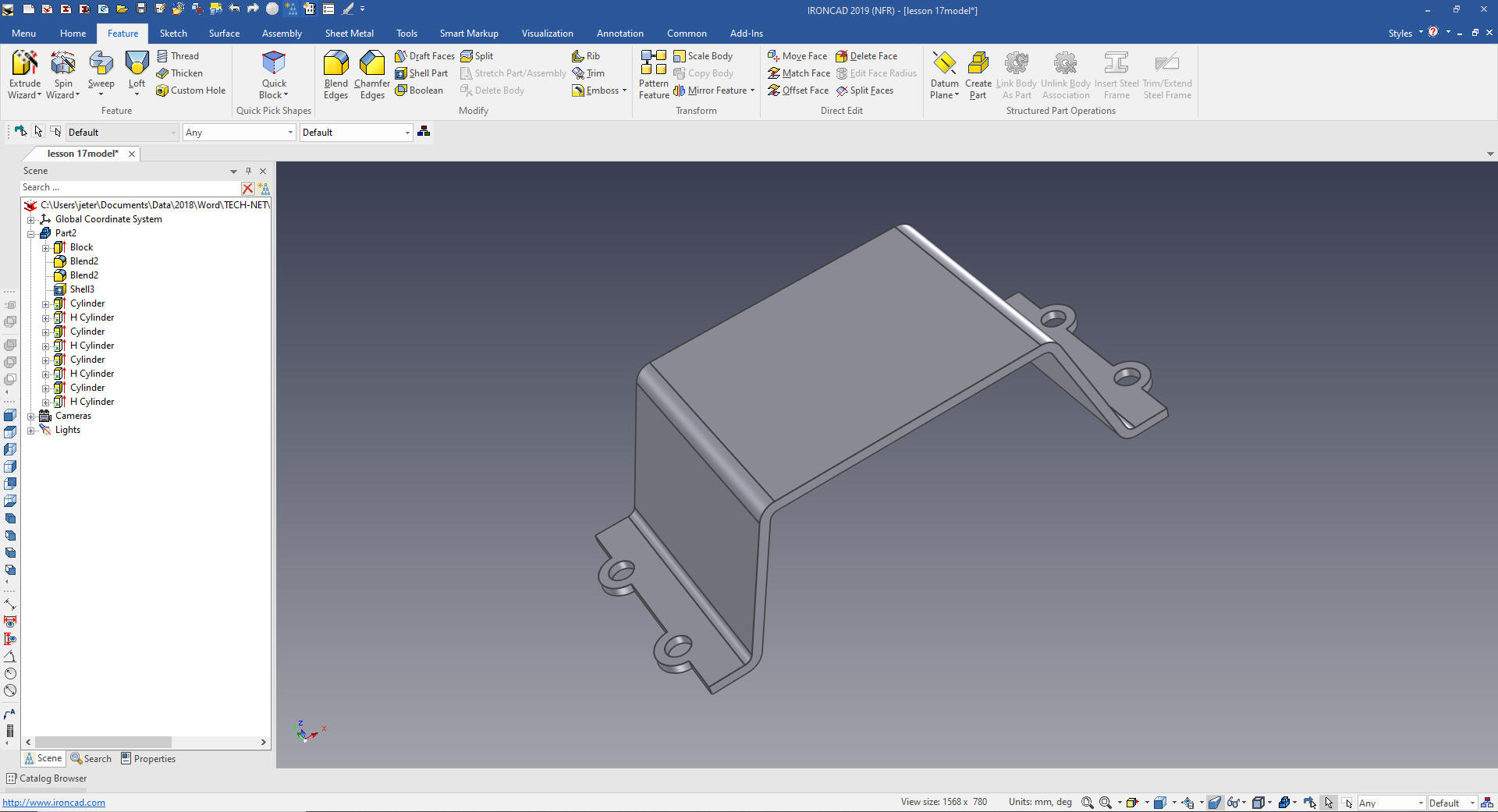Viewport: 1498px width, 812px height.
Task: Click the Zoom magnifier in status bar
Action: point(1087,803)
